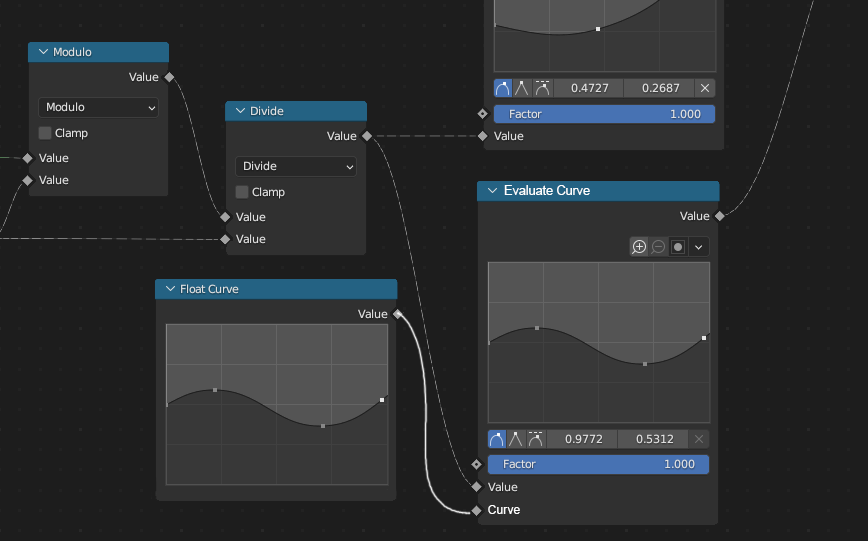Set vector handle type in Evaluate Curve
Screen dimensions: 868x541
[x=515, y=439]
